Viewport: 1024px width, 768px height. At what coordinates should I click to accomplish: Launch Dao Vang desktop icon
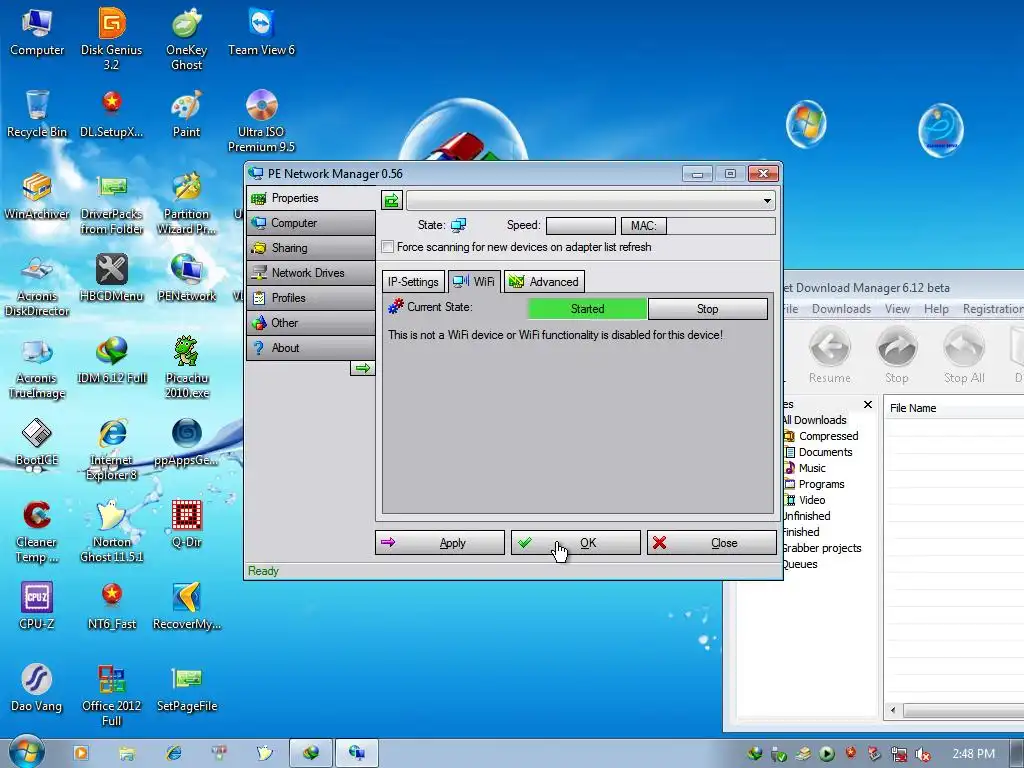pos(37,689)
